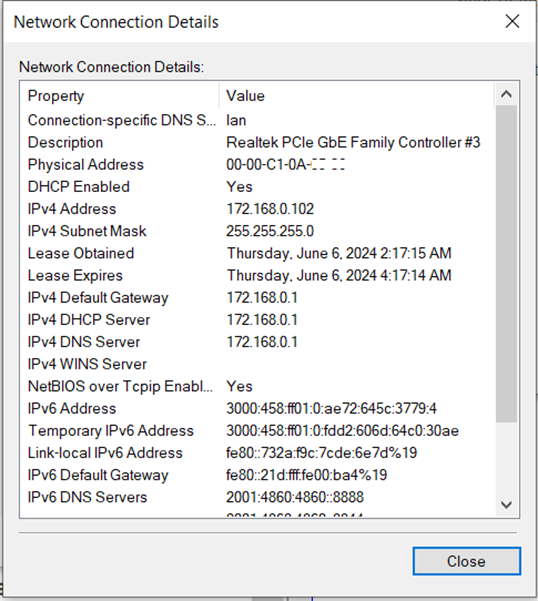Screen dimensions: 538x601
Task: Select the DHCP Enabled row
Action: click(258, 187)
